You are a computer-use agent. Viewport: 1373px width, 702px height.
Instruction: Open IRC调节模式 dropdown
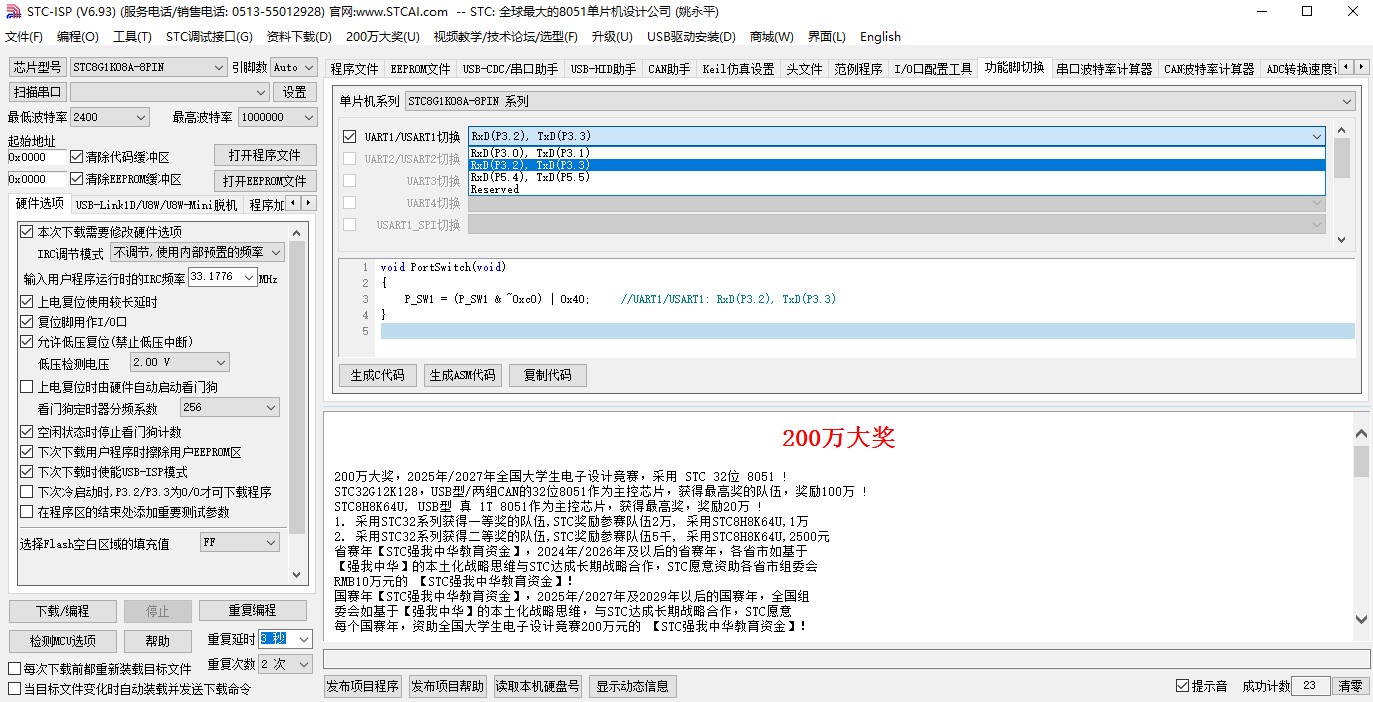pyautogui.click(x=197, y=253)
